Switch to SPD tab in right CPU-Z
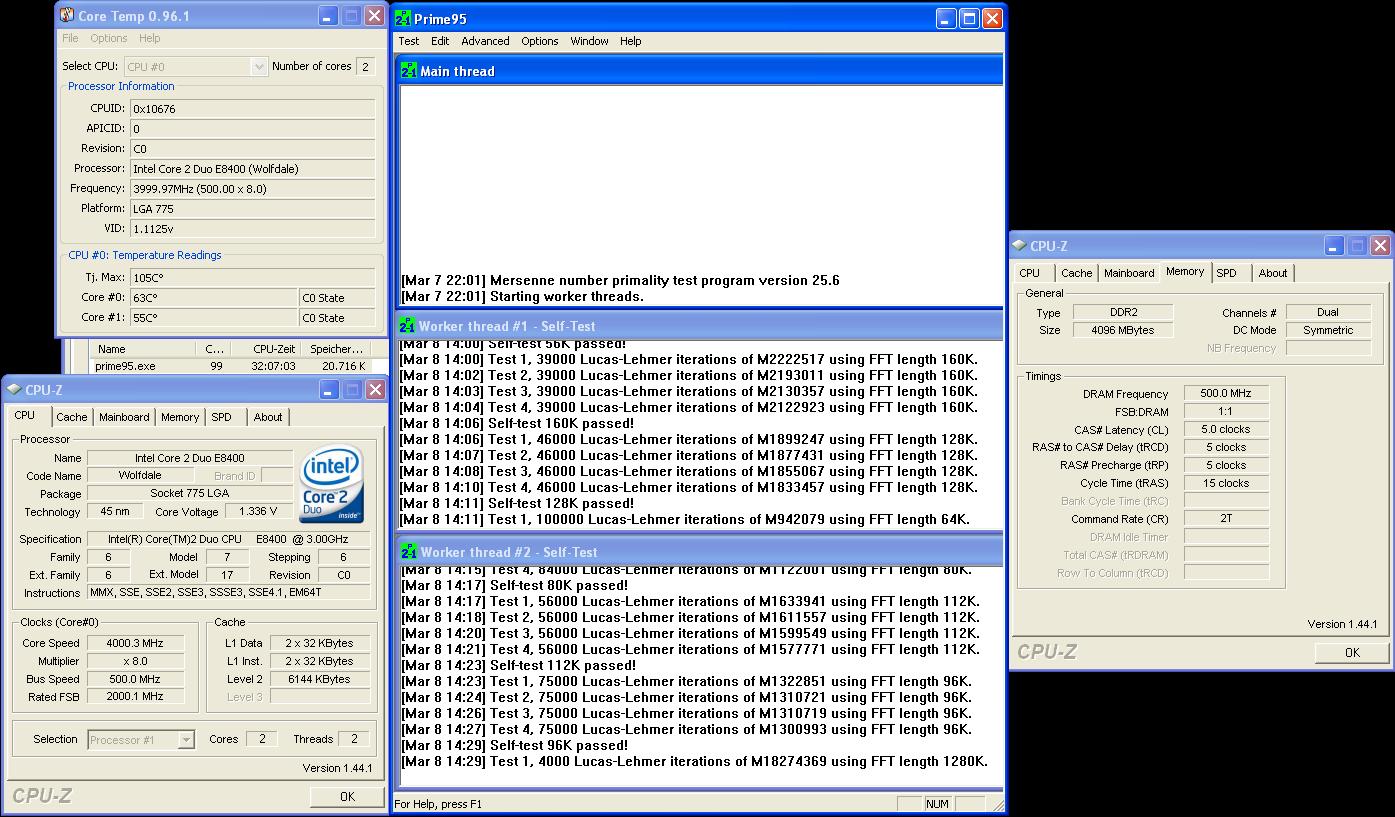 [x=1226, y=273]
